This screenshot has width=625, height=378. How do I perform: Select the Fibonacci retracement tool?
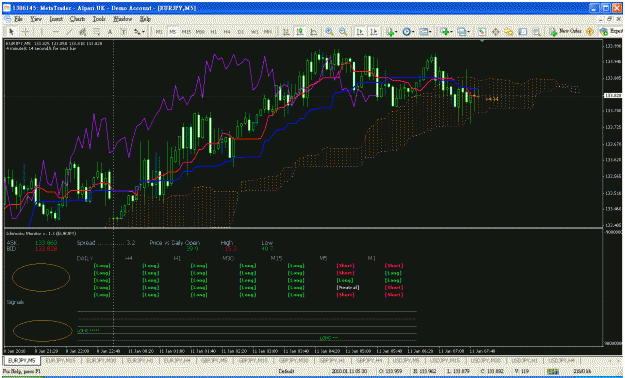[96, 32]
